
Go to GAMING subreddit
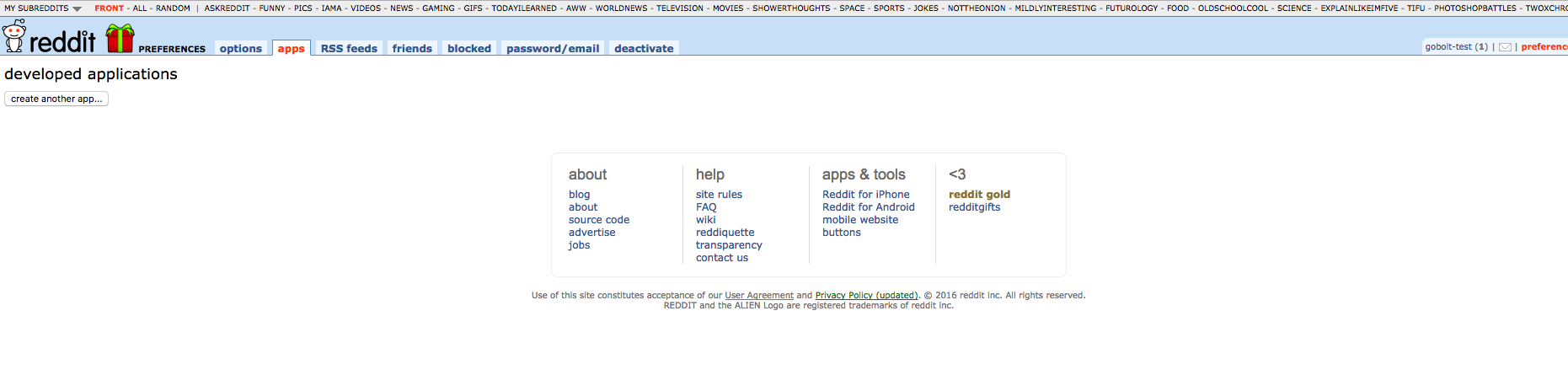coord(438,8)
